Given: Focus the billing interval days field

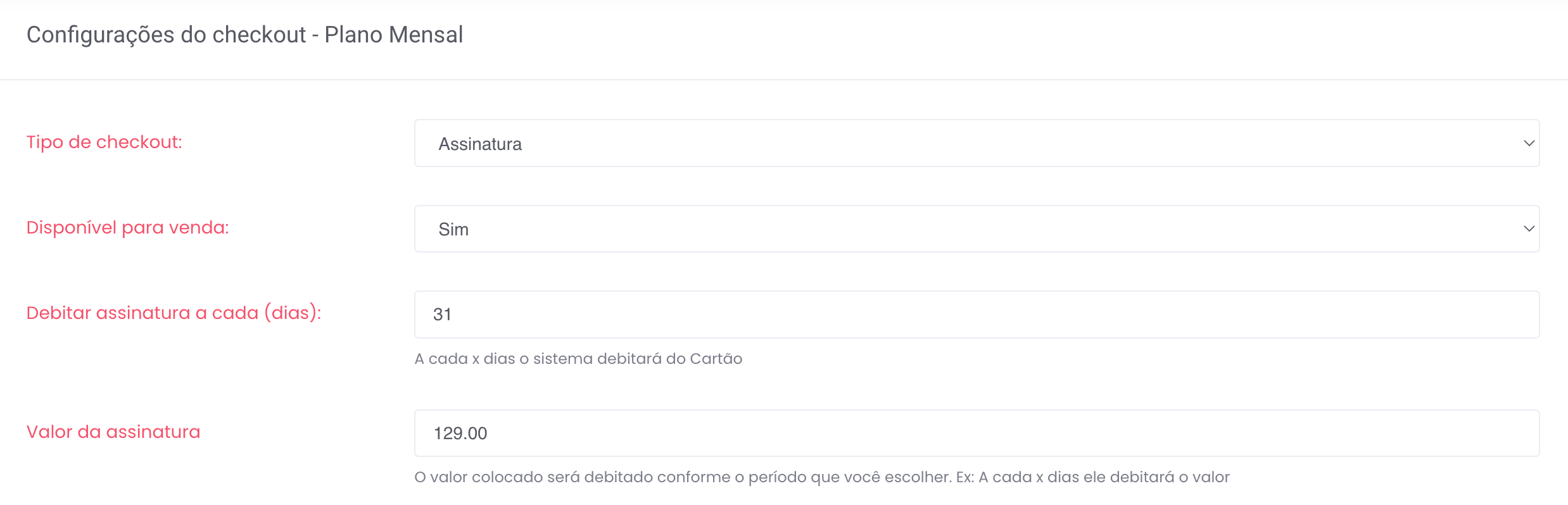Looking at the screenshot, I should point(975,315).
